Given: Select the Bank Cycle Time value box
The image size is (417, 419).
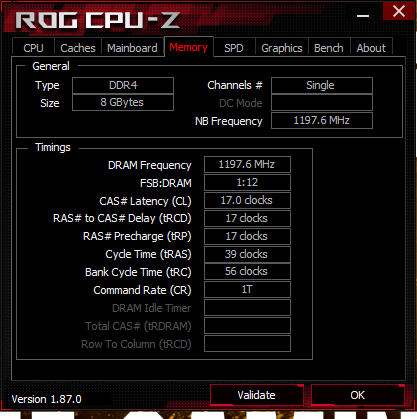Looking at the screenshot, I should 247,271.
